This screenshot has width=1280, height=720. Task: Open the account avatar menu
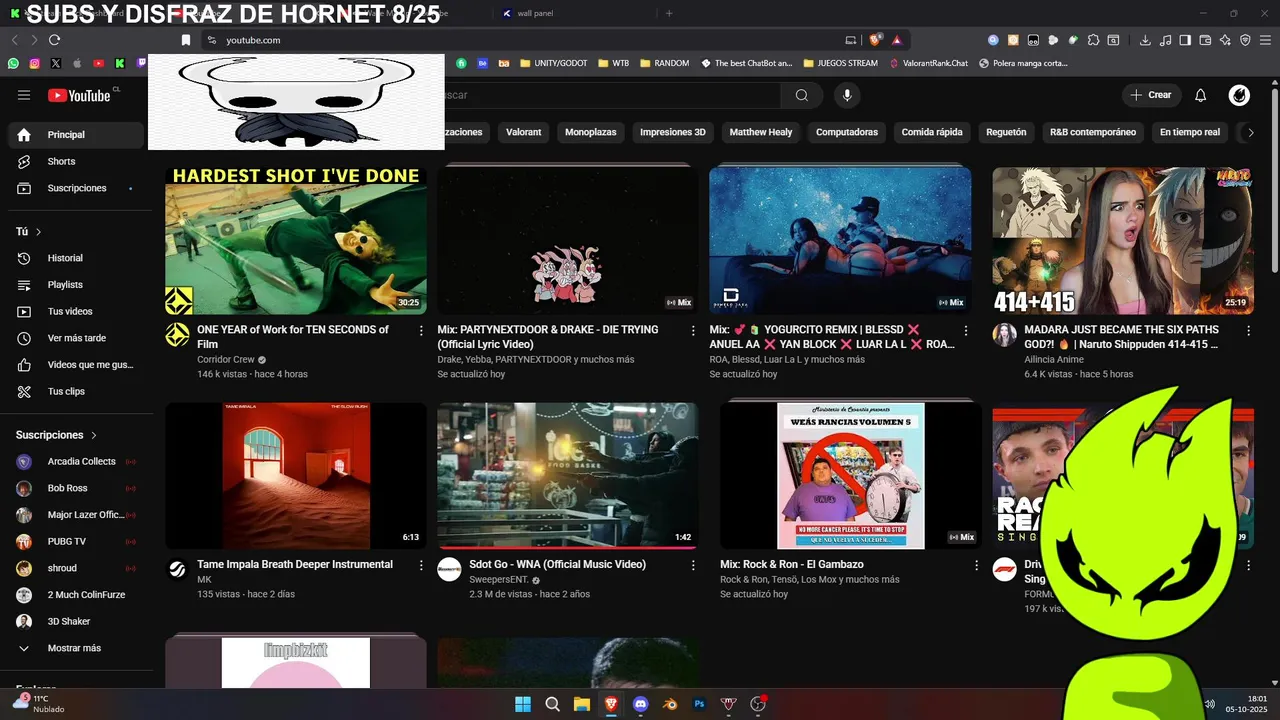tap(1239, 95)
